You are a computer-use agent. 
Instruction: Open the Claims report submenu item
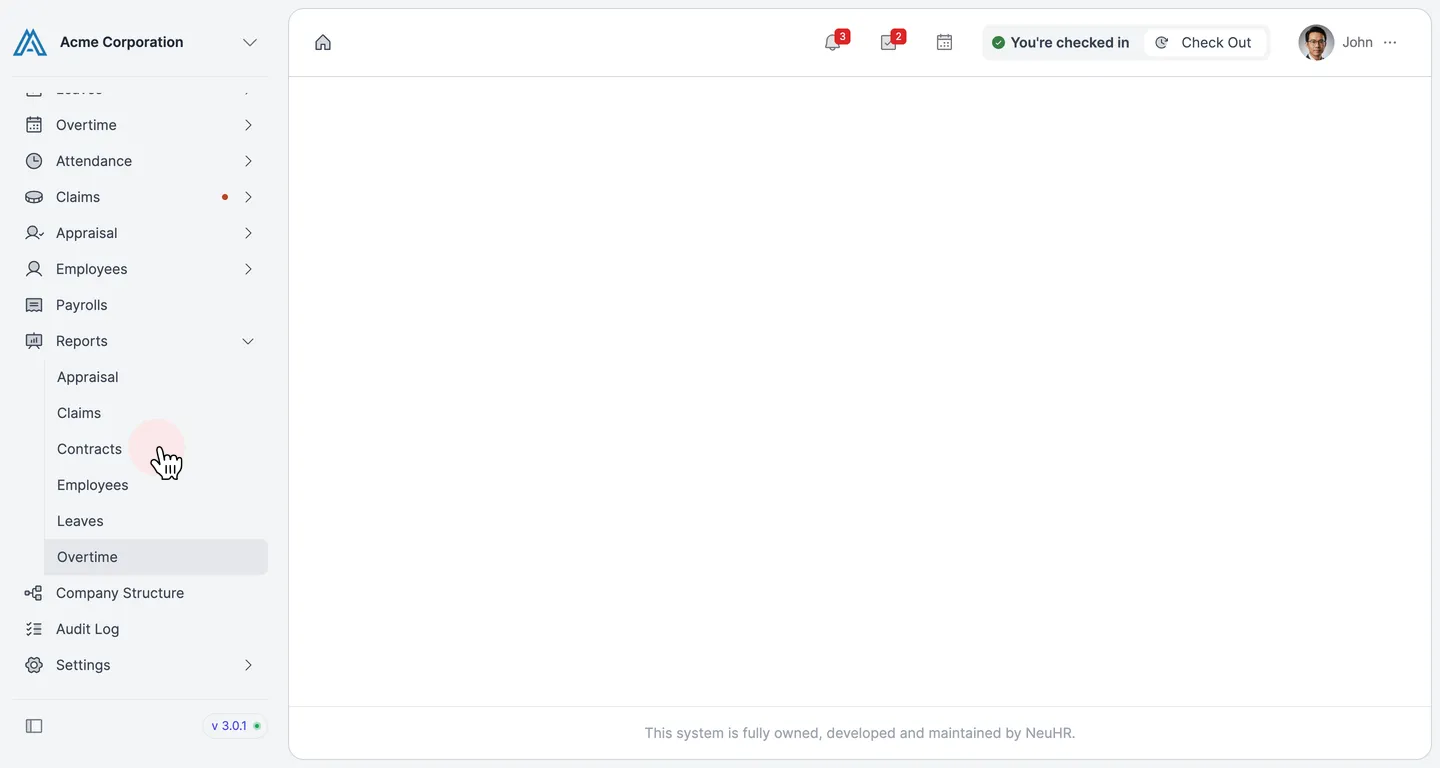pos(156,413)
